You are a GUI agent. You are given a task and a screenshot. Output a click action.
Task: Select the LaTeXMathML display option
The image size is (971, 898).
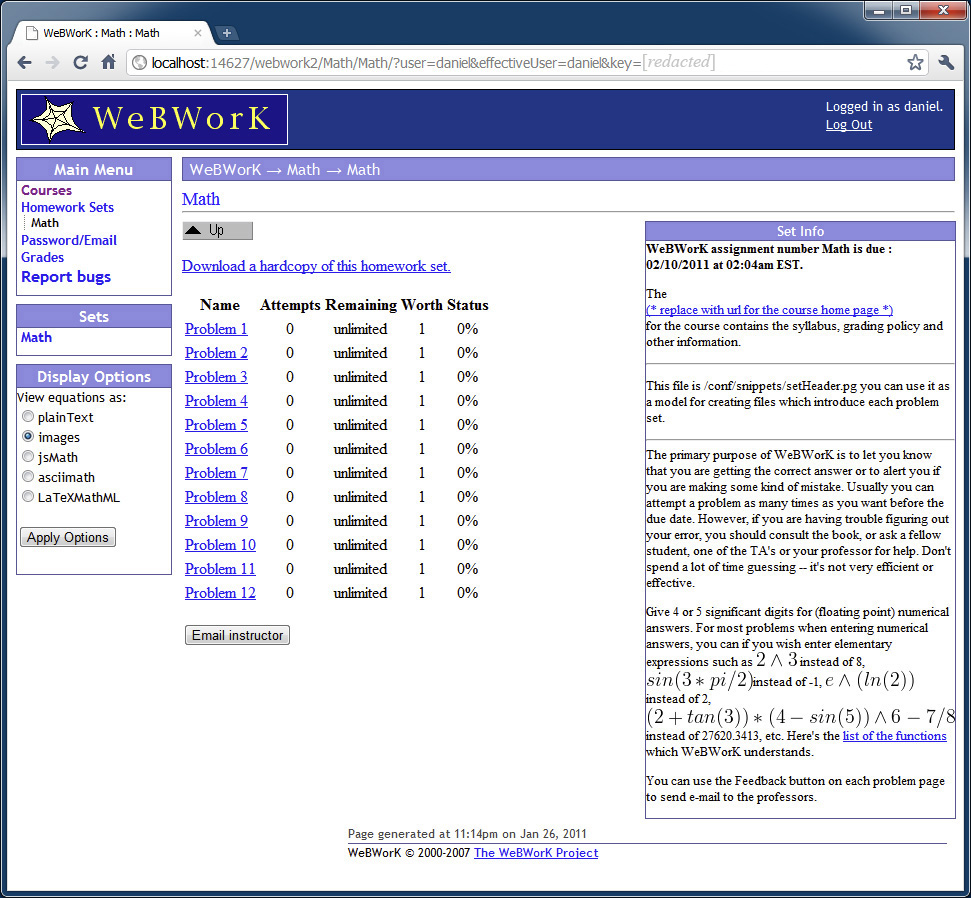pyautogui.click(x=28, y=496)
